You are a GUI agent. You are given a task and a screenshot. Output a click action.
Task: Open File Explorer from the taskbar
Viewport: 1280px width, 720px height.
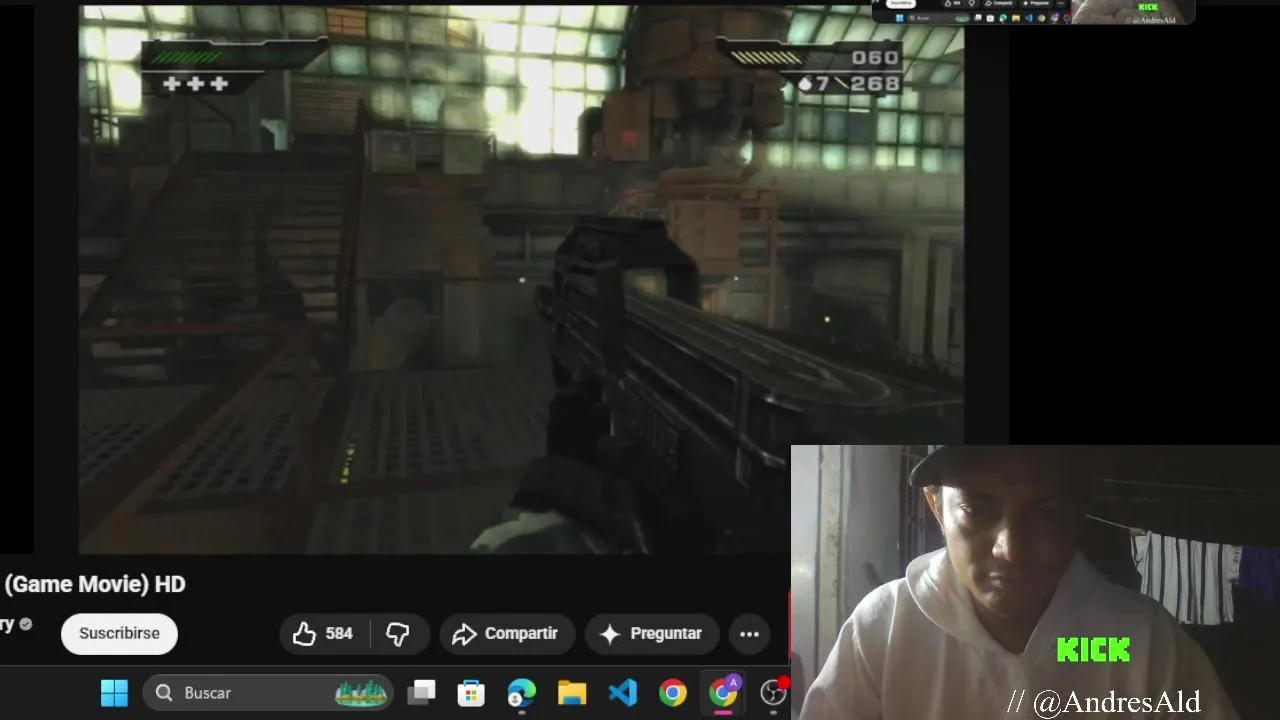(x=572, y=692)
